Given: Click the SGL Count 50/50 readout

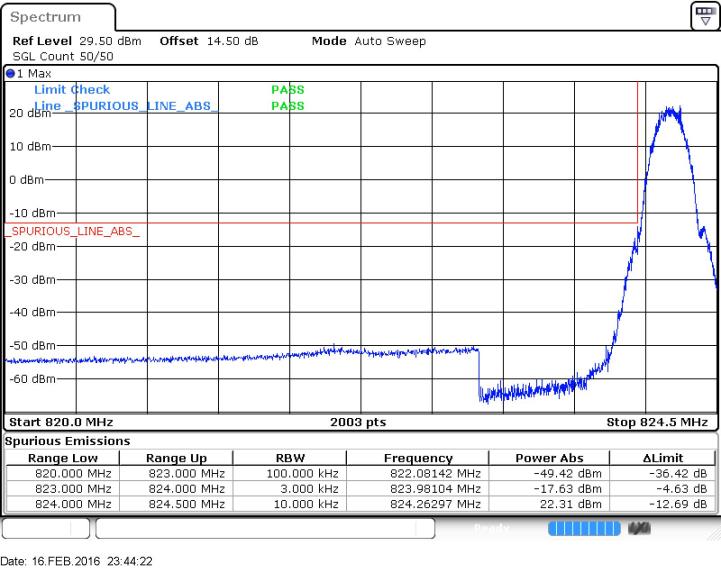Looking at the screenshot, I should pyautogui.click(x=63, y=56).
